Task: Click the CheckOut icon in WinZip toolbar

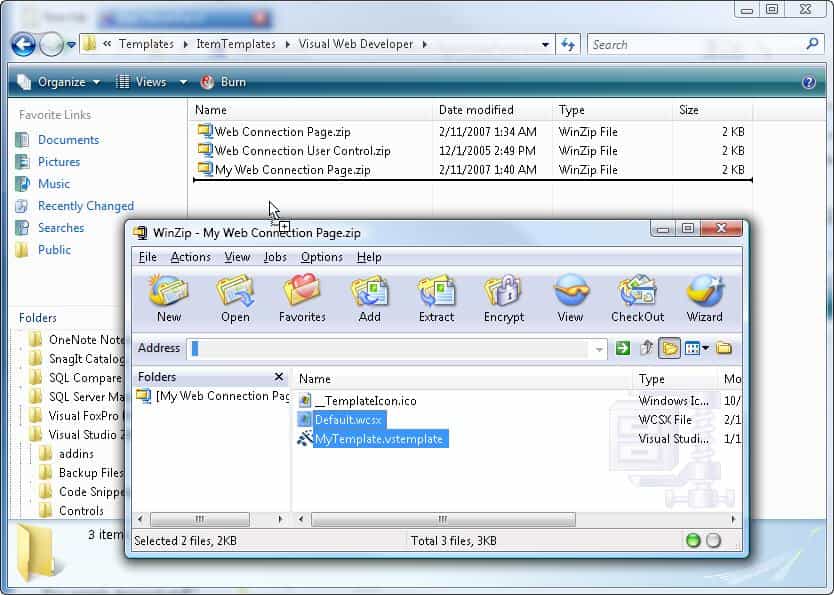Action: pos(637,290)
